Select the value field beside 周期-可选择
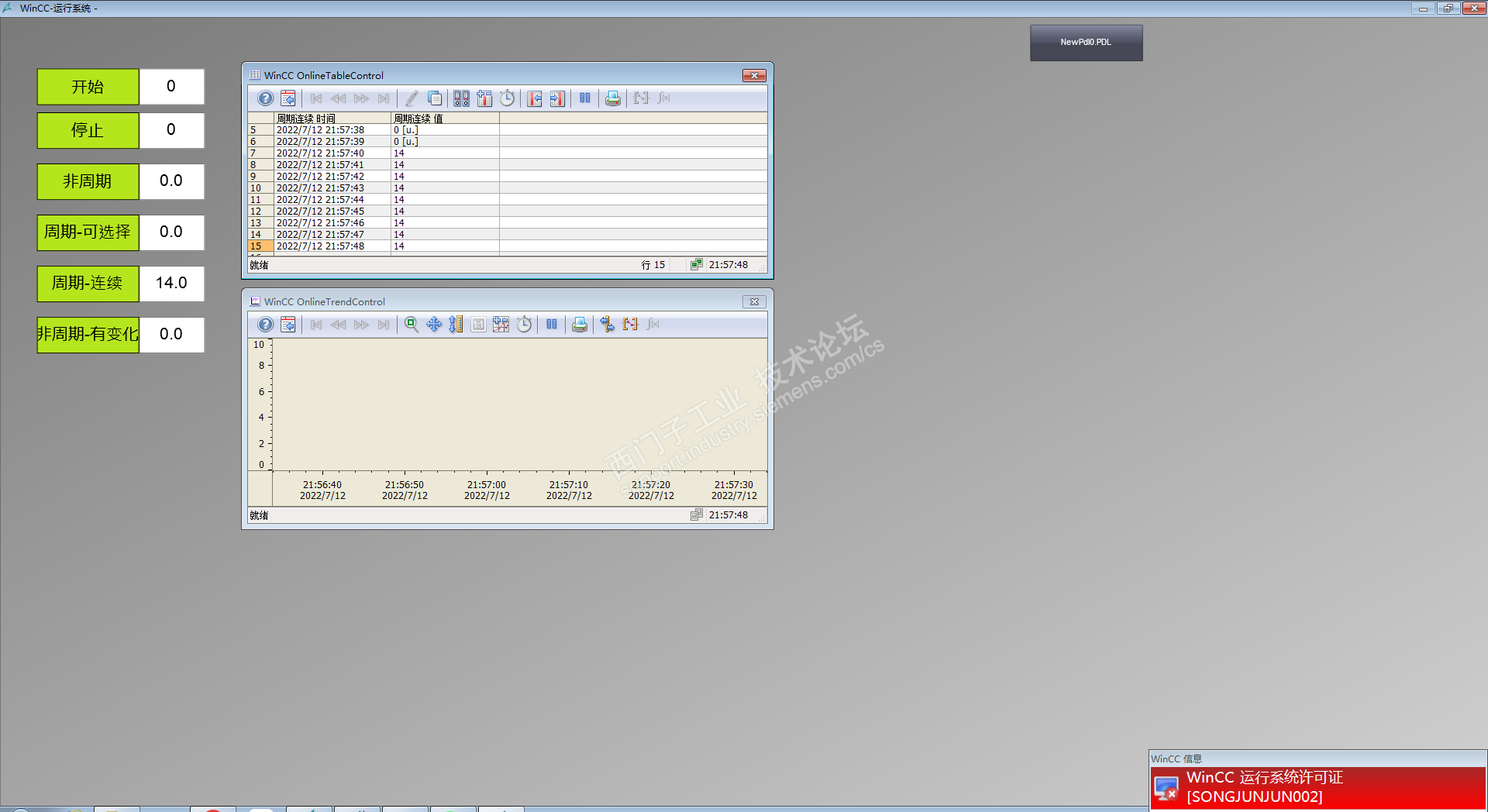 [171, 232]
